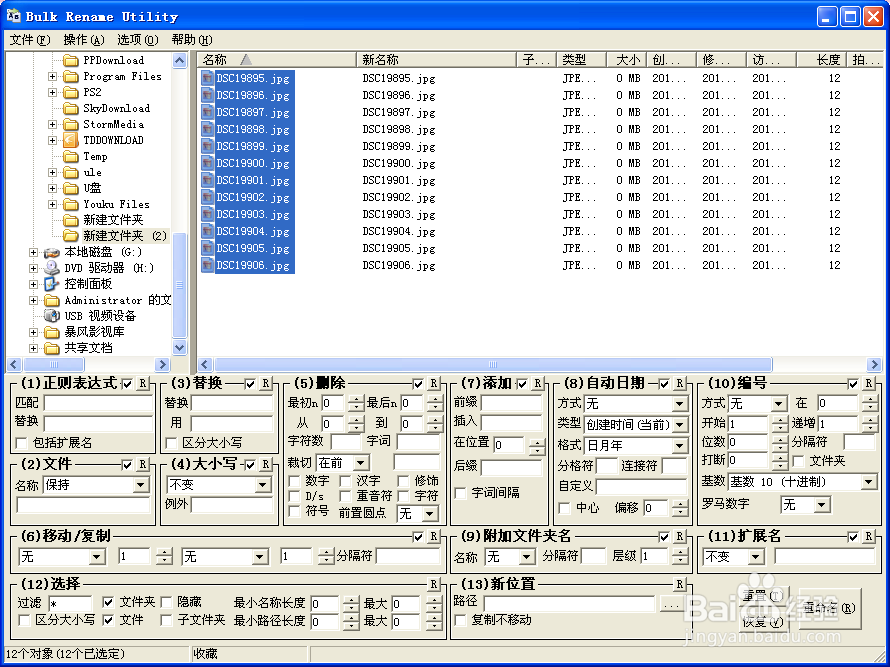Click the JPG file icon of DSC19900.jpg
The height and width of the screenshot is (667, 890).
click(x=208, y=163)
